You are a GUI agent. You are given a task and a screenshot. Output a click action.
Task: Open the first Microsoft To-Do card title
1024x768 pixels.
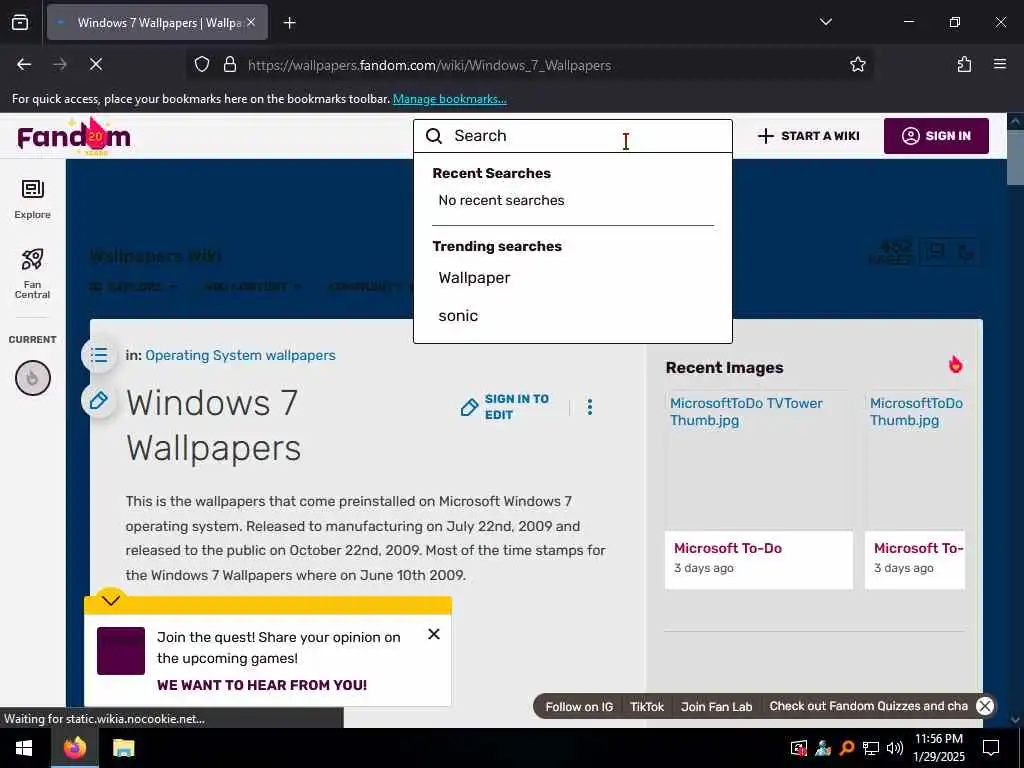(x=728, y=548)
